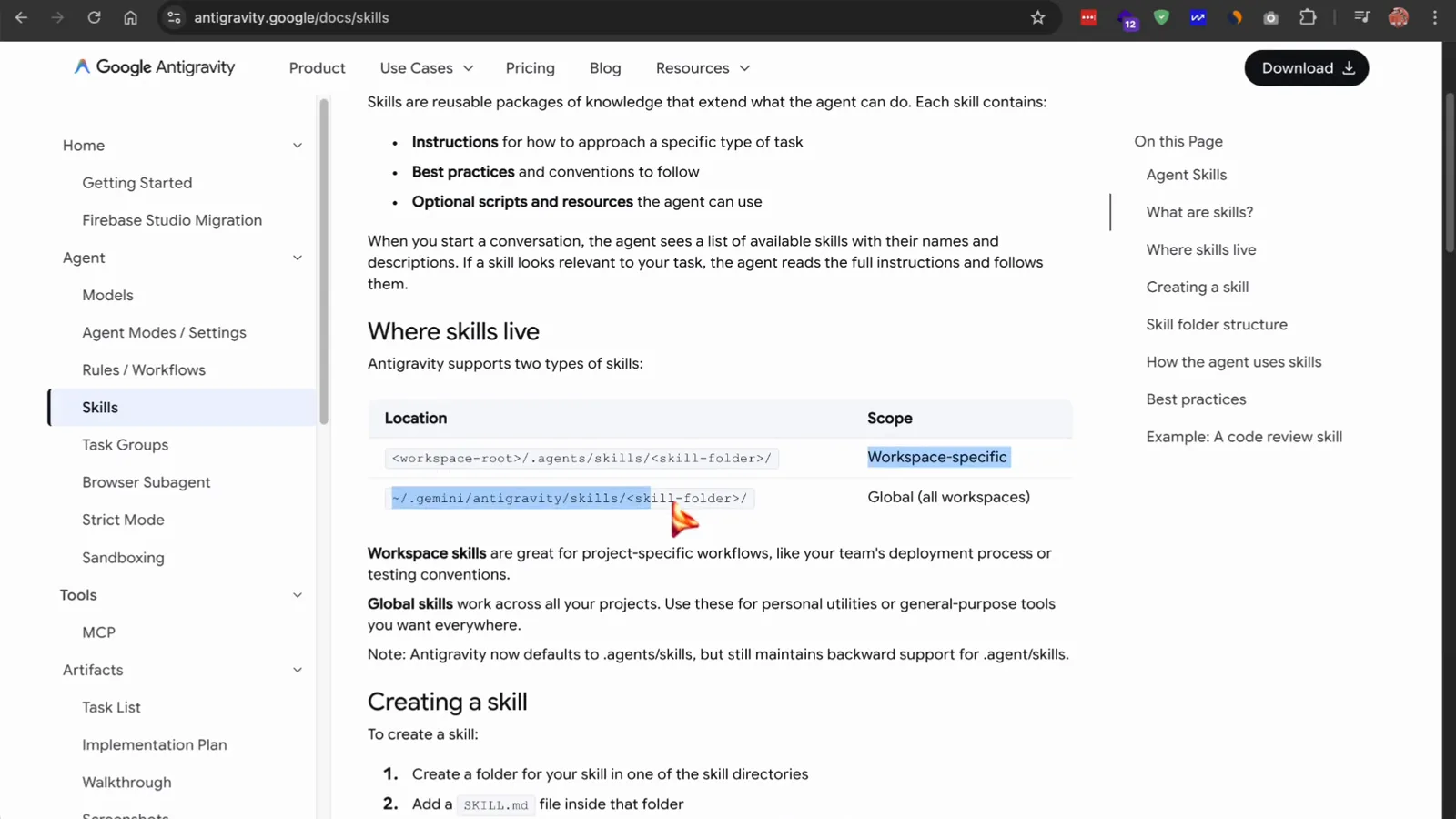Open Getting Started in sidebar

click(x=137, y=183)
